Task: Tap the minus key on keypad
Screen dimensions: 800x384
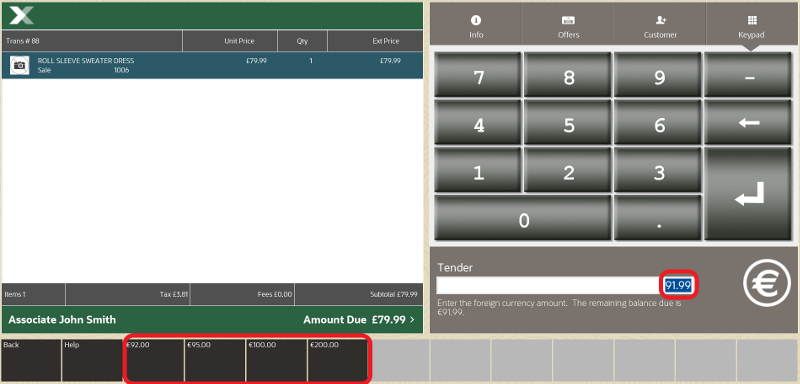Action: point(748,75)
